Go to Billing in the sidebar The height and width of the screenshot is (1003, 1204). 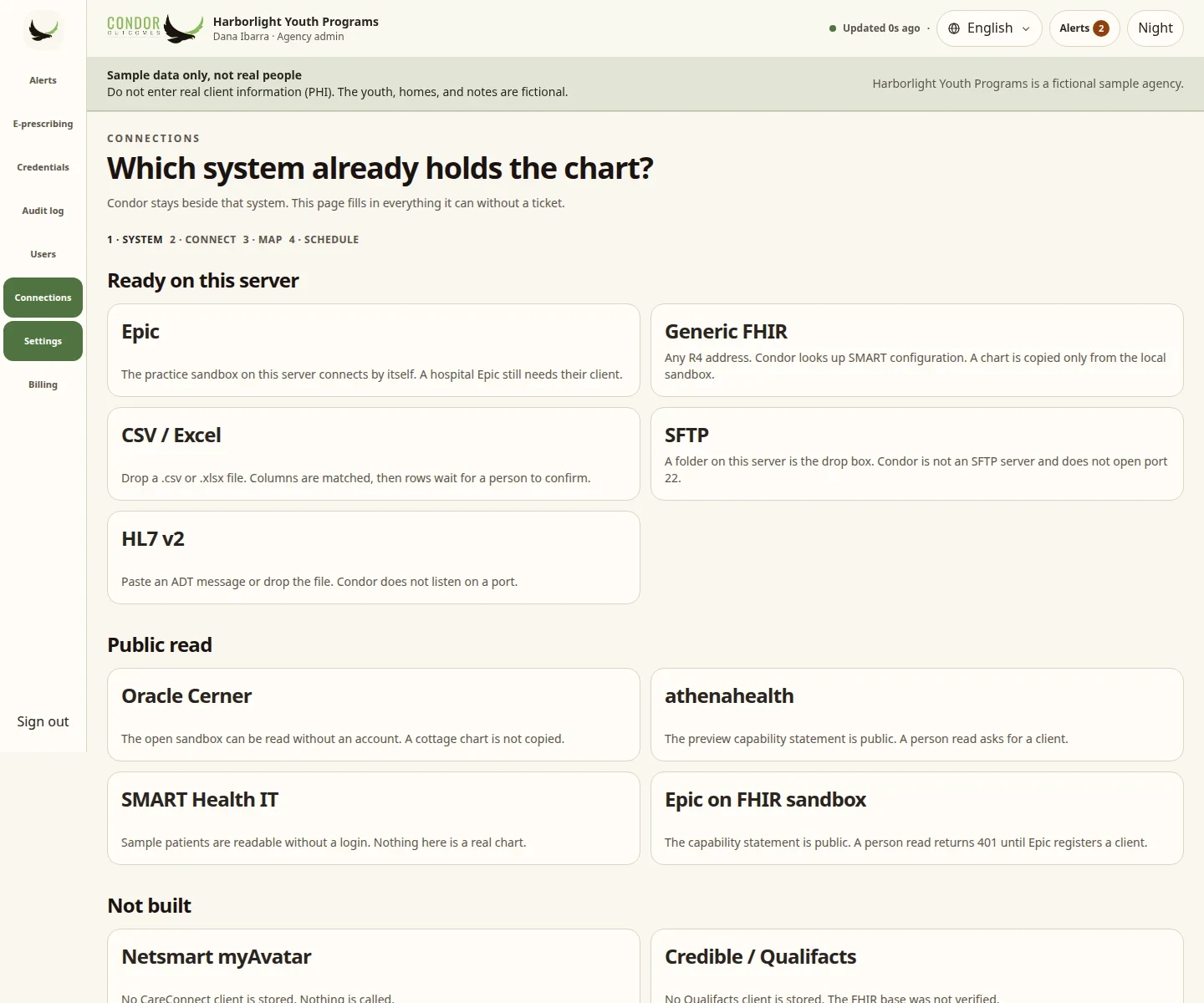(43, 384)
